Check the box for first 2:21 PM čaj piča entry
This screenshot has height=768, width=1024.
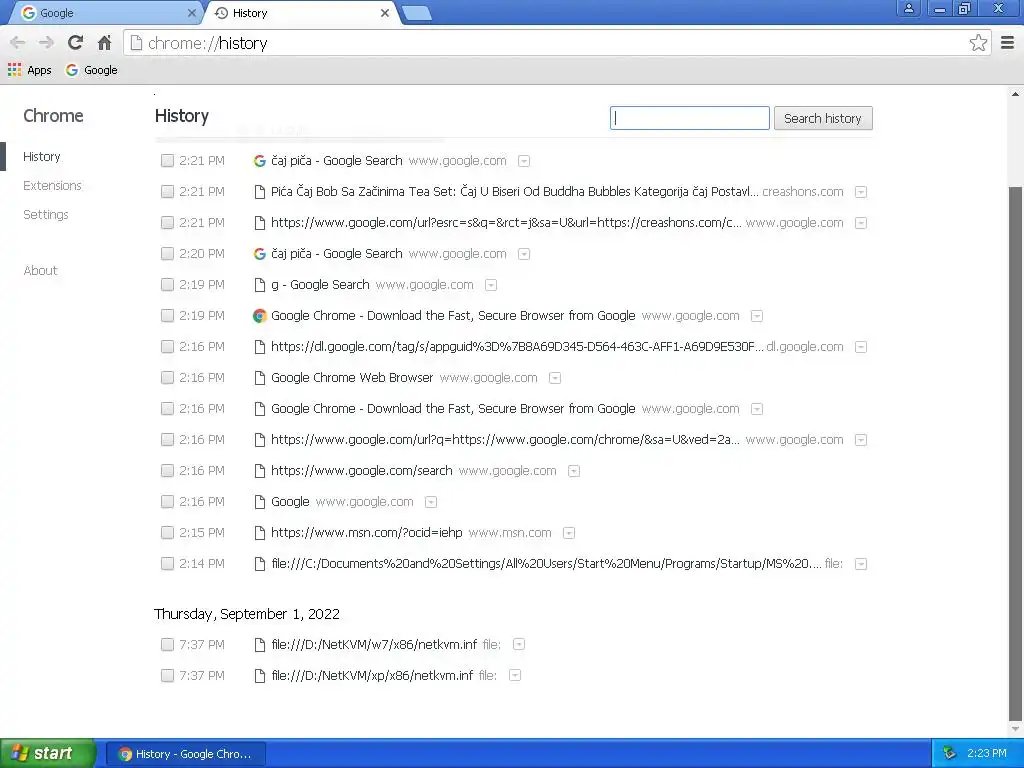[167, 161]
